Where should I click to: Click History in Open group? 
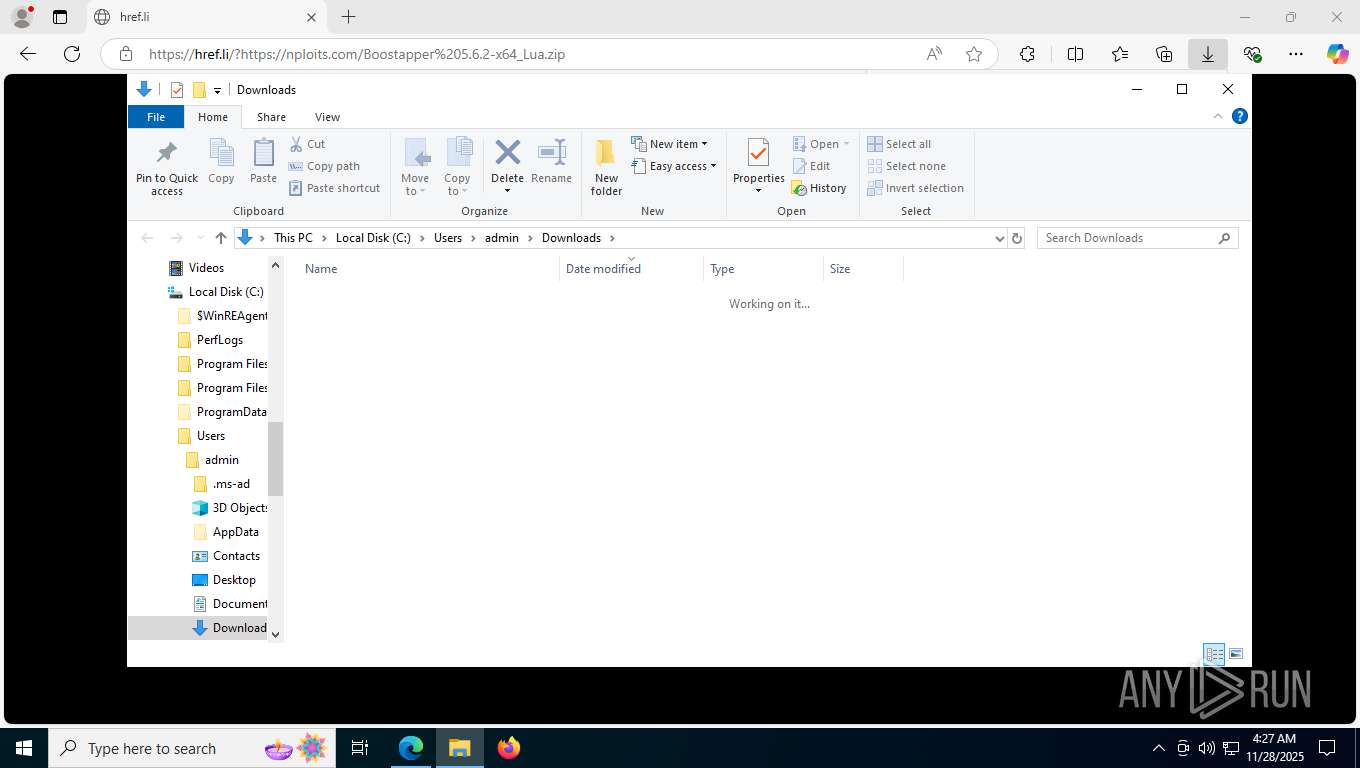tap(819, 188)
